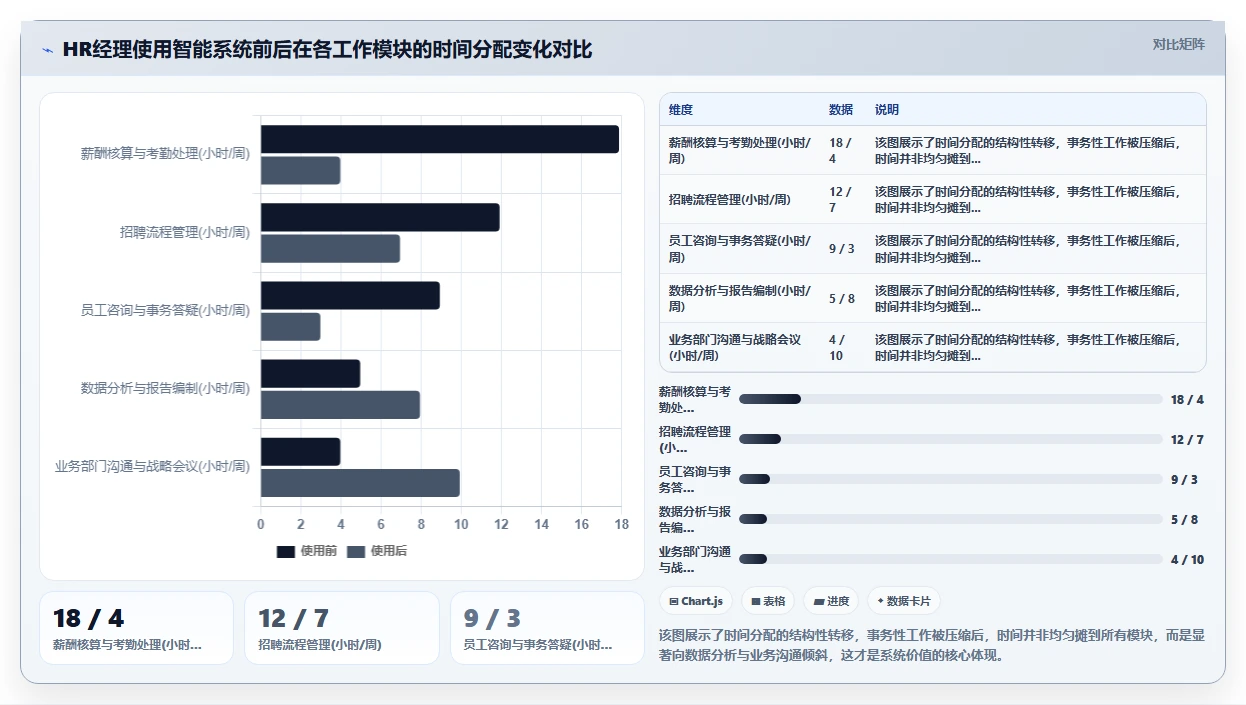This screenshot has width=1246, height=705.
Task: Select the 员工咨询与事务答疑 table row cell
Action: pyautogui.click(x=740, y=248)
